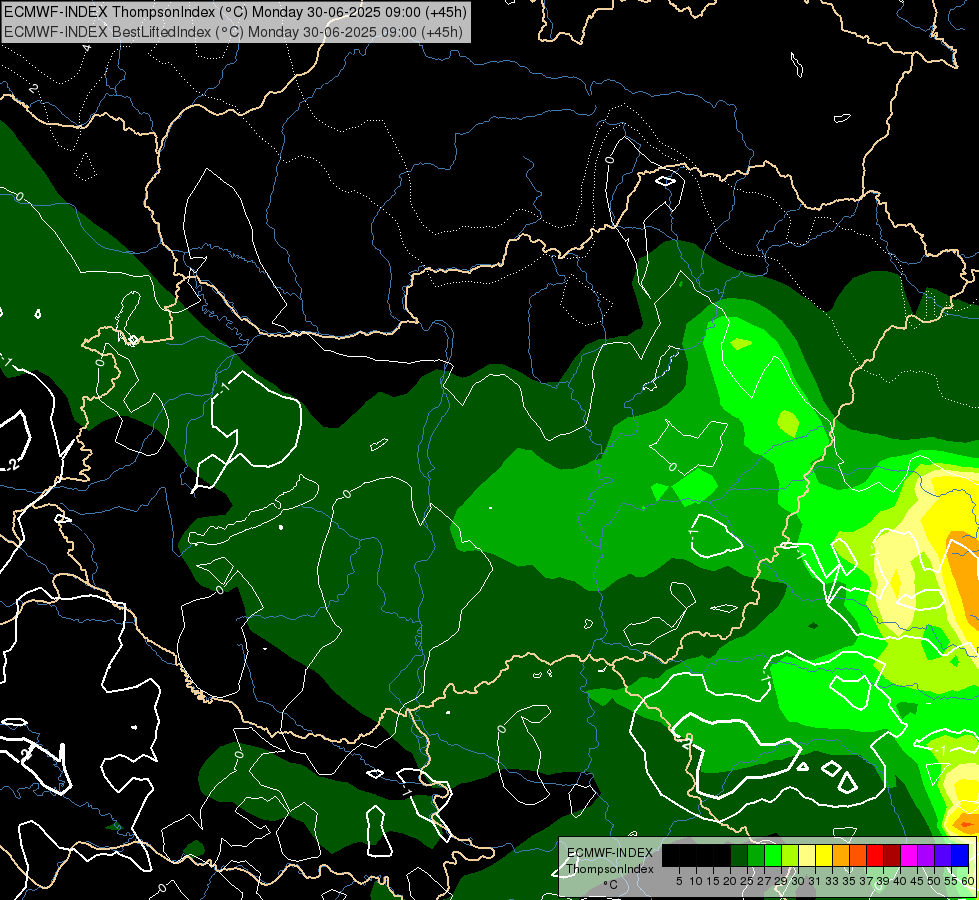Viewport: 979px width, 900px height.
Task: Select the orange 33–35 legend swatch
Action: coord(841,855)
